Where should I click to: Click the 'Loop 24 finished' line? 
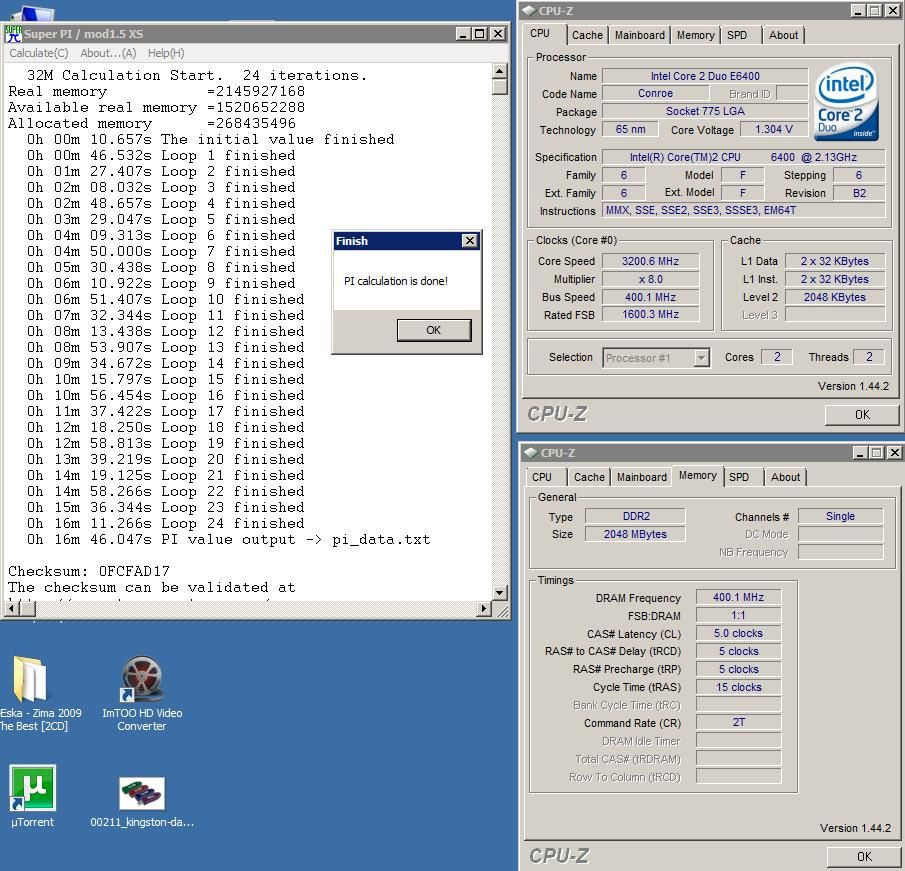[165, 524]
